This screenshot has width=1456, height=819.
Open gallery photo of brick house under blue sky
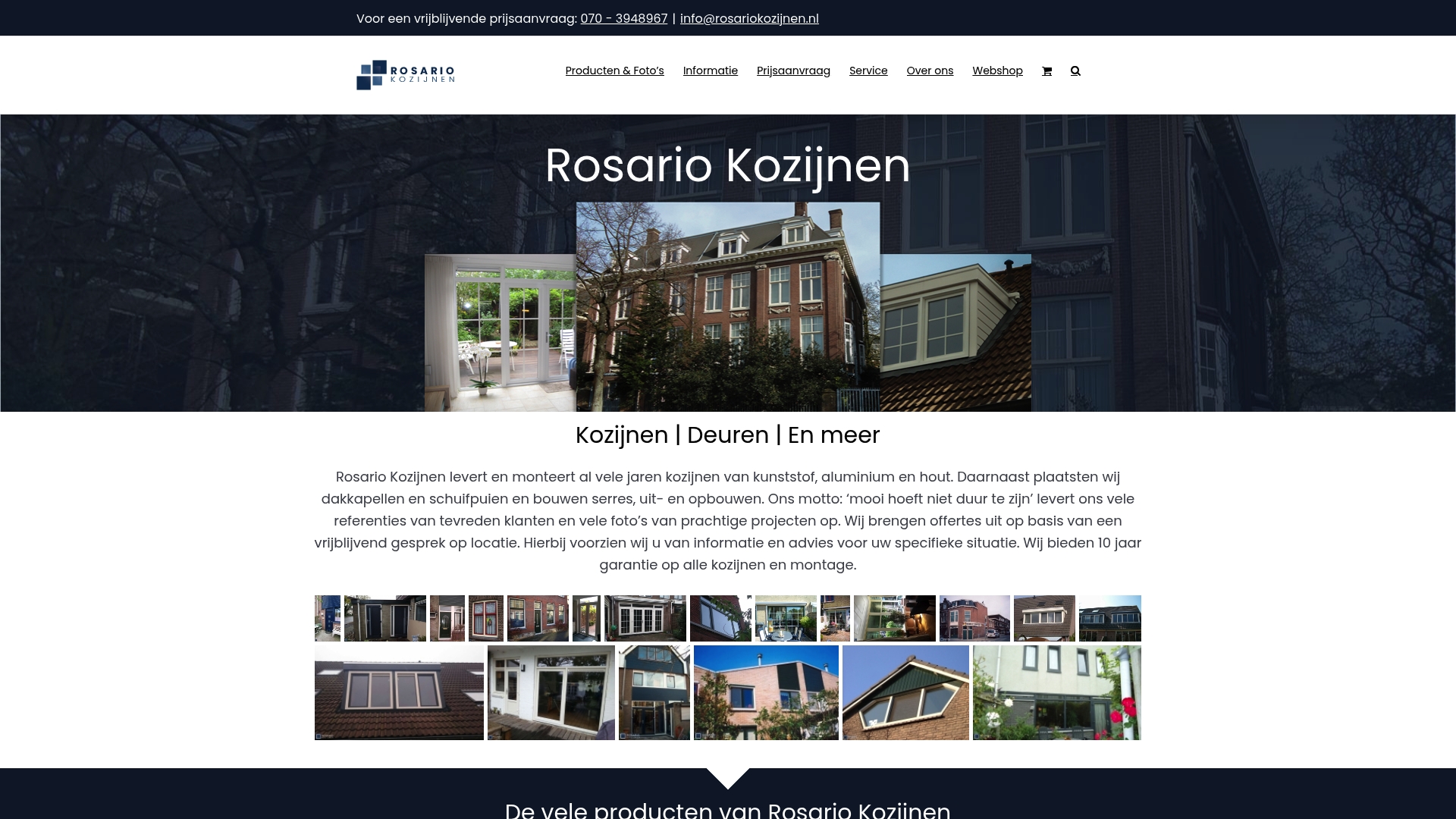766,692
